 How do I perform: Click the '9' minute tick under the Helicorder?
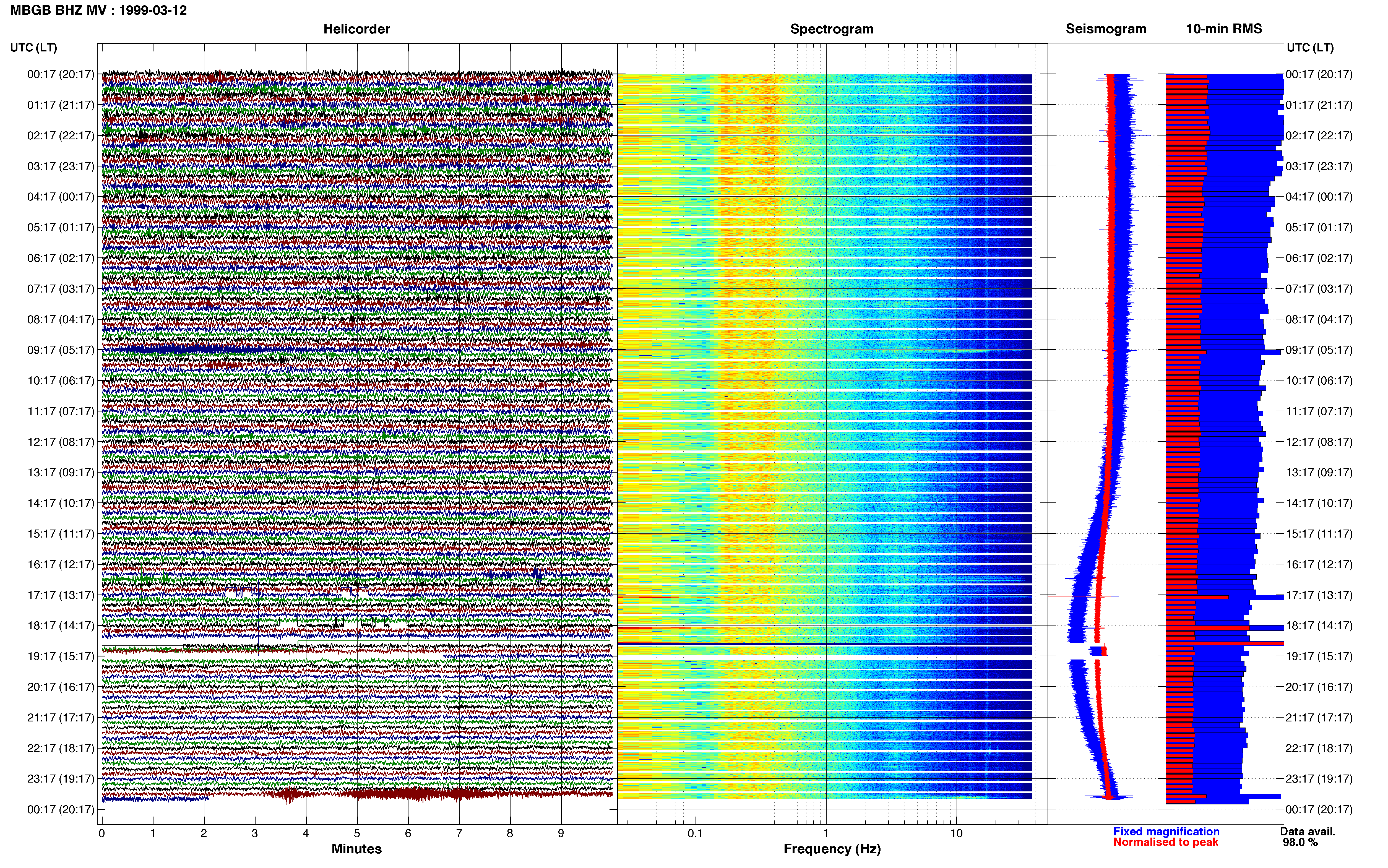tap(561, 833)
